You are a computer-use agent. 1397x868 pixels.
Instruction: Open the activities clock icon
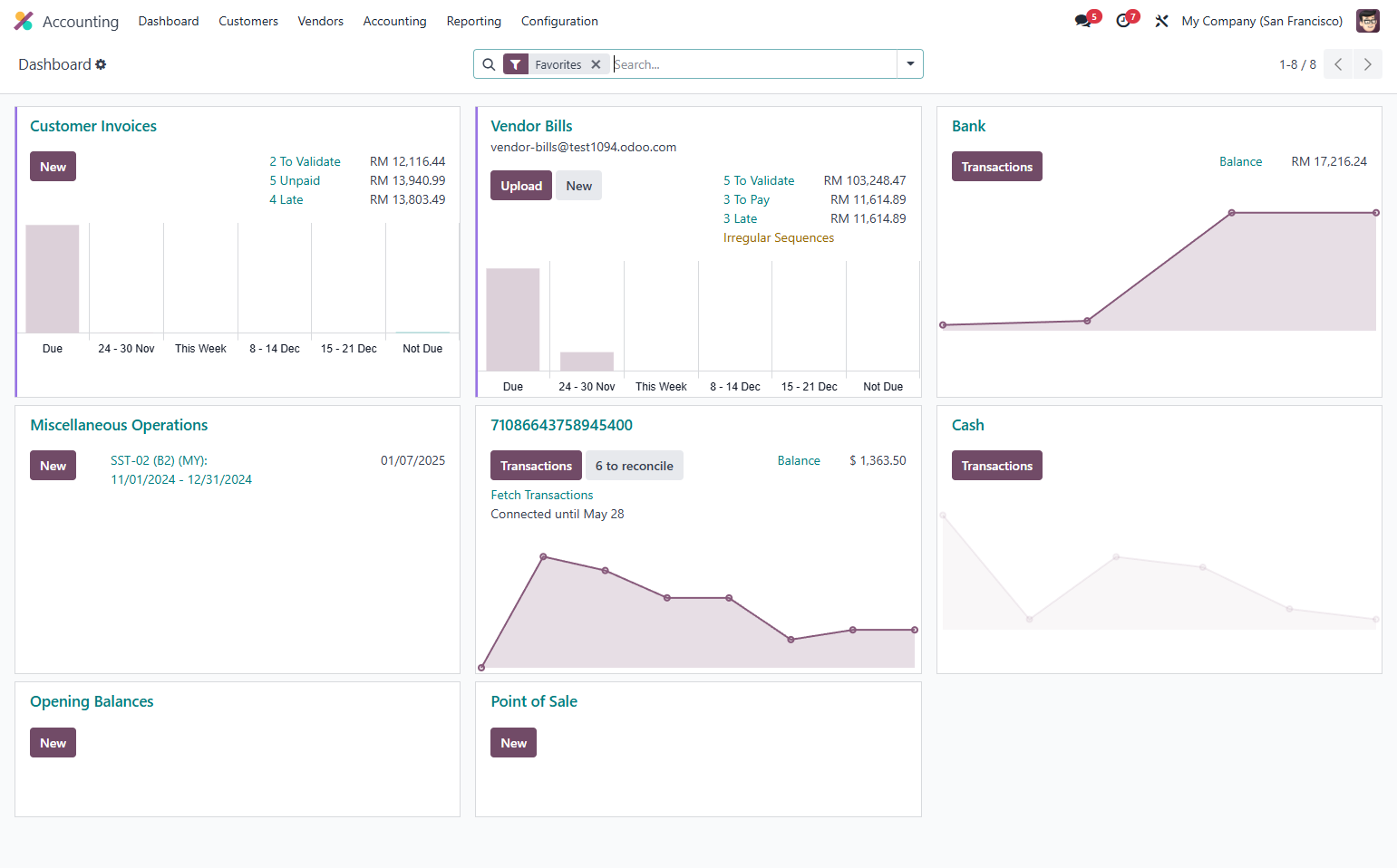[1123, 21]
